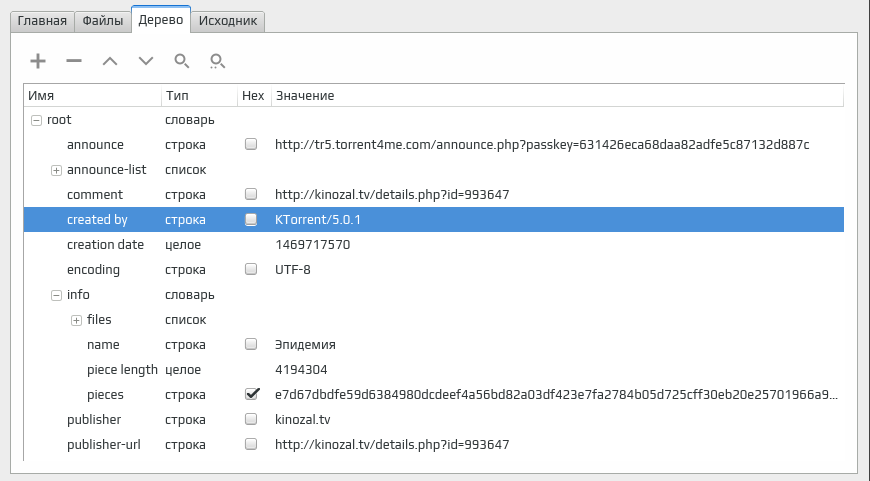The height and width of the screenshot is (481, 870).
Task: Select the files row name
Action: [99, 320]
